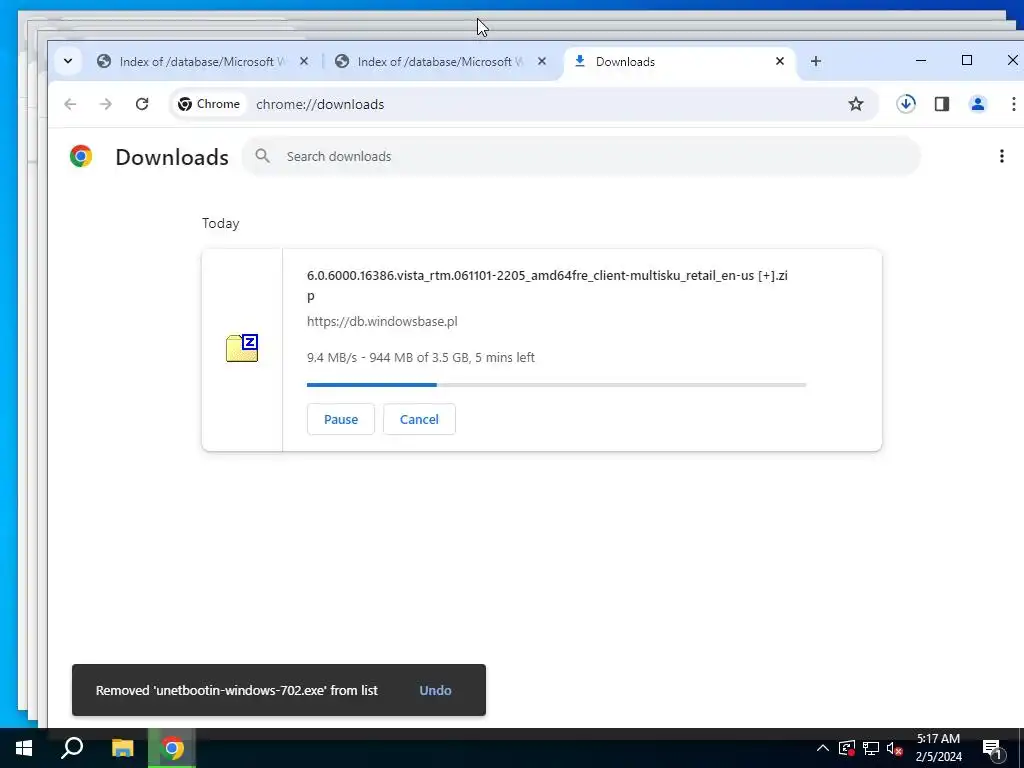Close the Downloads tab
The image size is (1024, 768).
tap(780, 61)
